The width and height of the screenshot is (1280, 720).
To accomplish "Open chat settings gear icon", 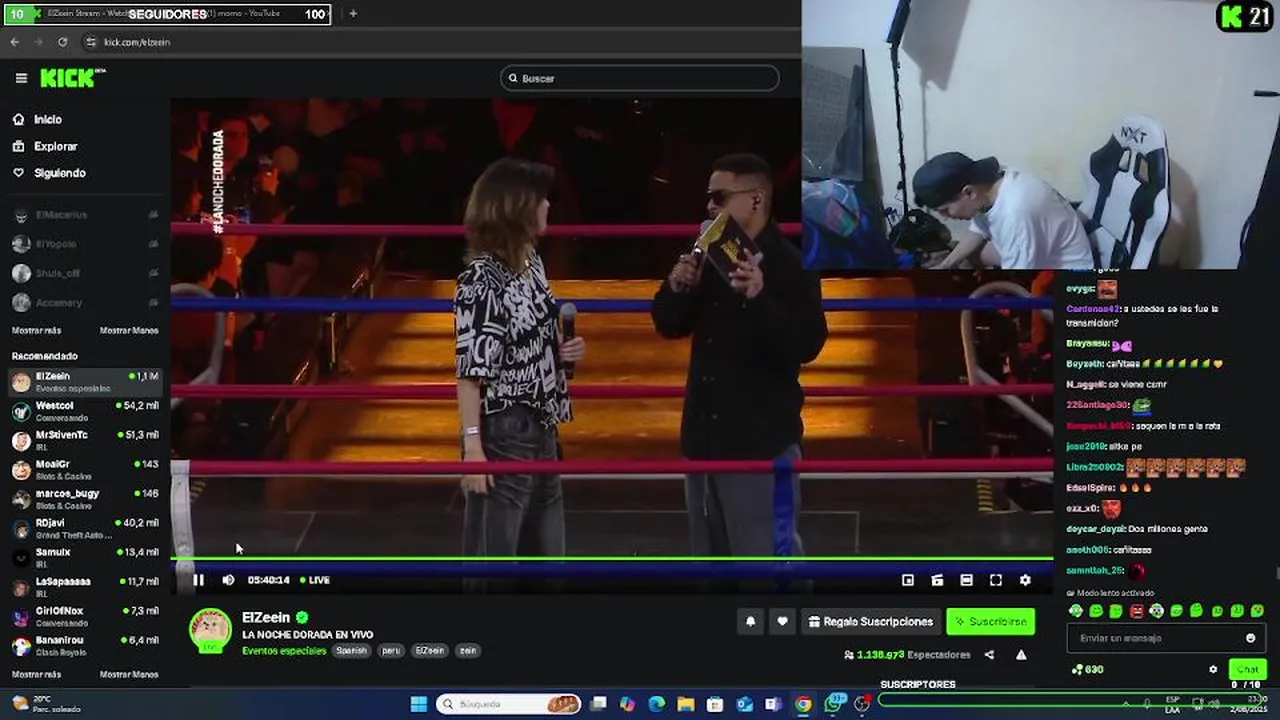I will point(1213,669).
